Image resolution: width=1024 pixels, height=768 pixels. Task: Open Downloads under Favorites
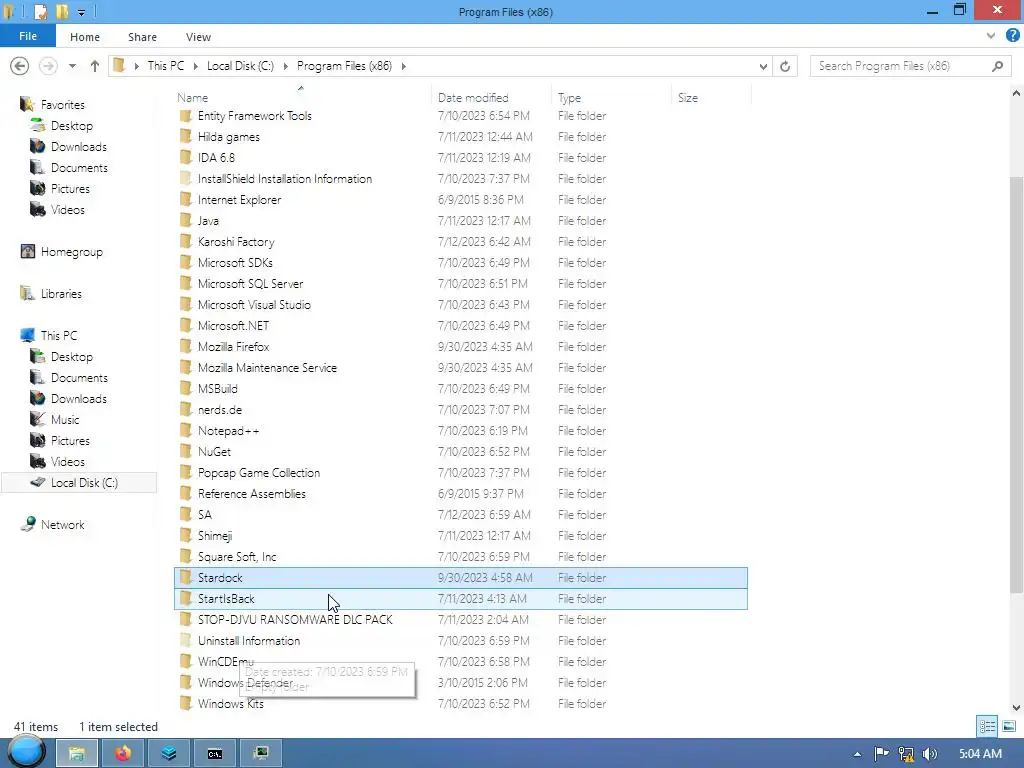click(78, 147)
